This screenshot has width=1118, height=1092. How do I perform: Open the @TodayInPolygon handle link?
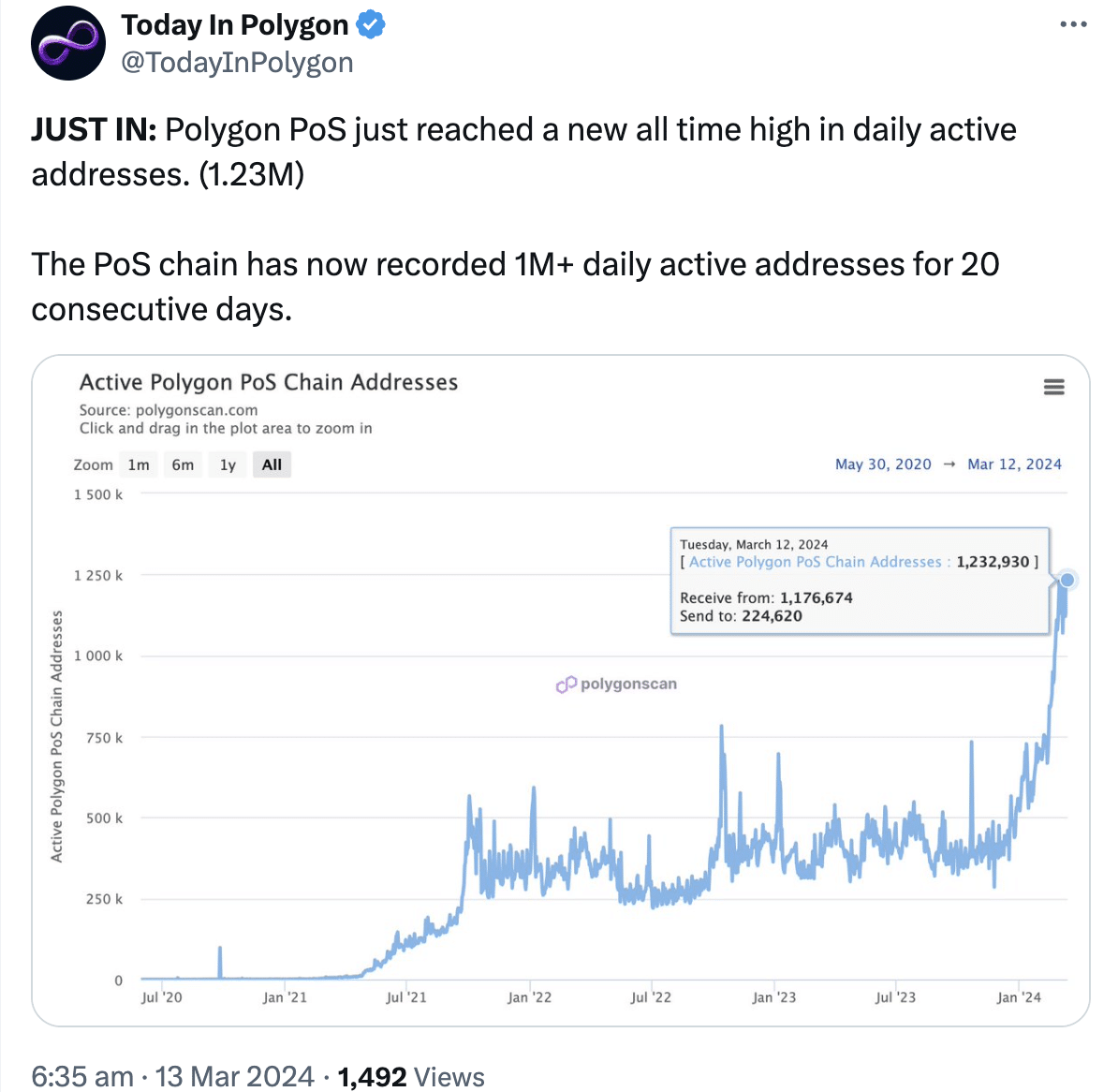(x=238, y=63)
